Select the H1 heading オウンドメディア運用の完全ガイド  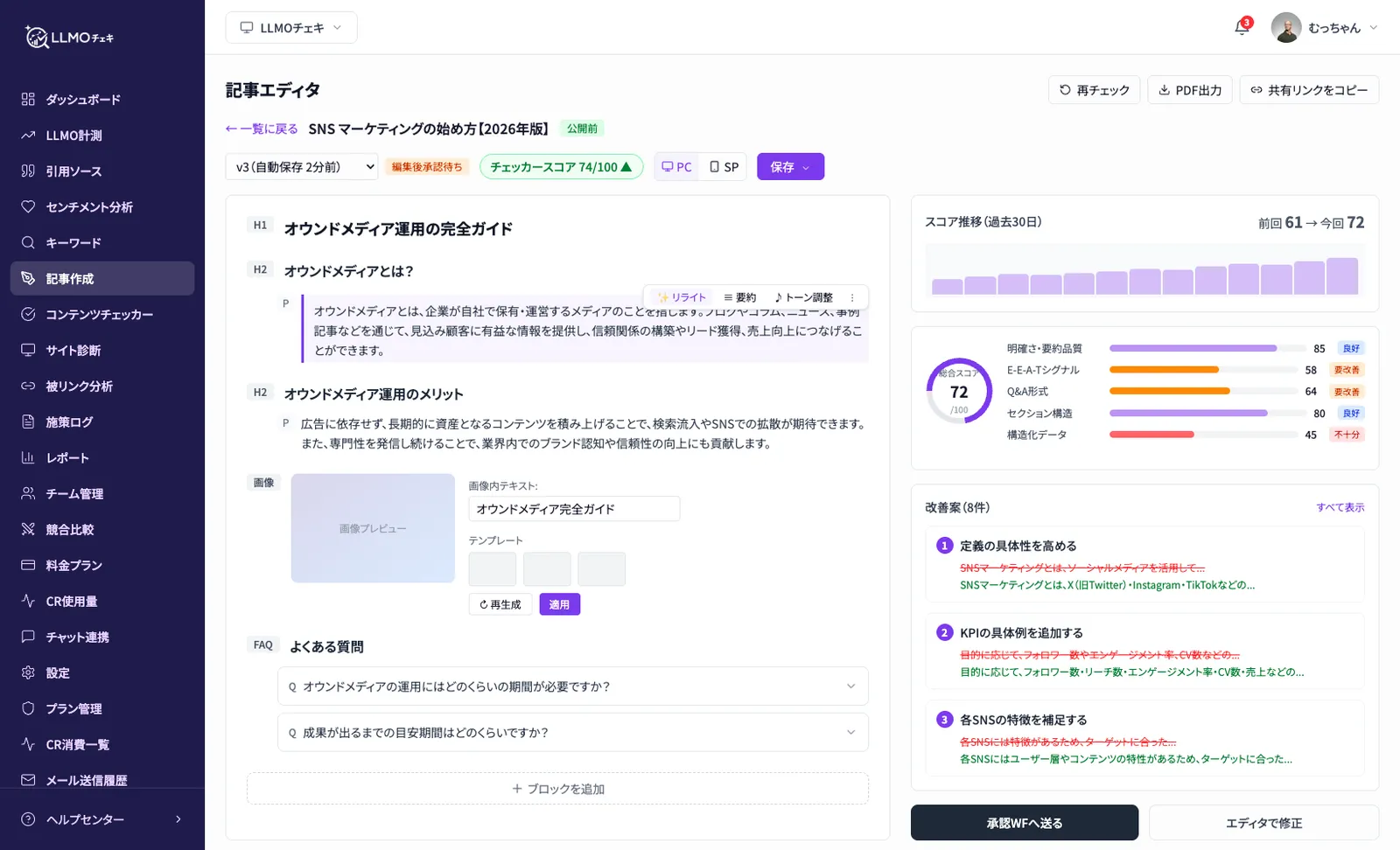pos(398,229)
